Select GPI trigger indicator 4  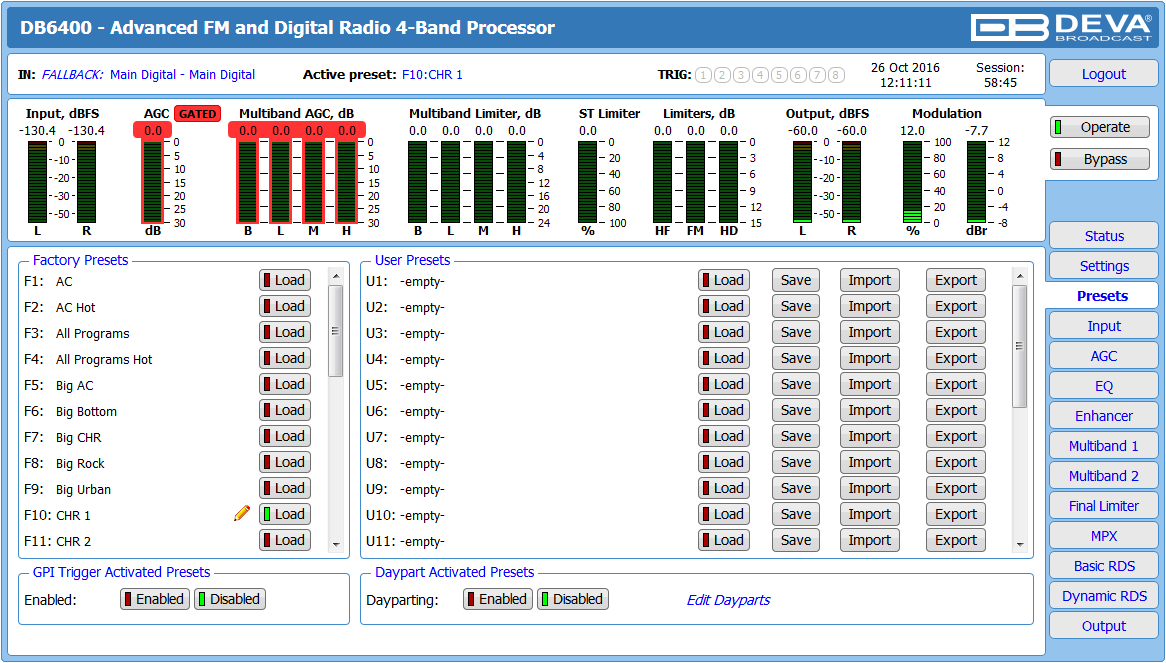pos(760,74)
